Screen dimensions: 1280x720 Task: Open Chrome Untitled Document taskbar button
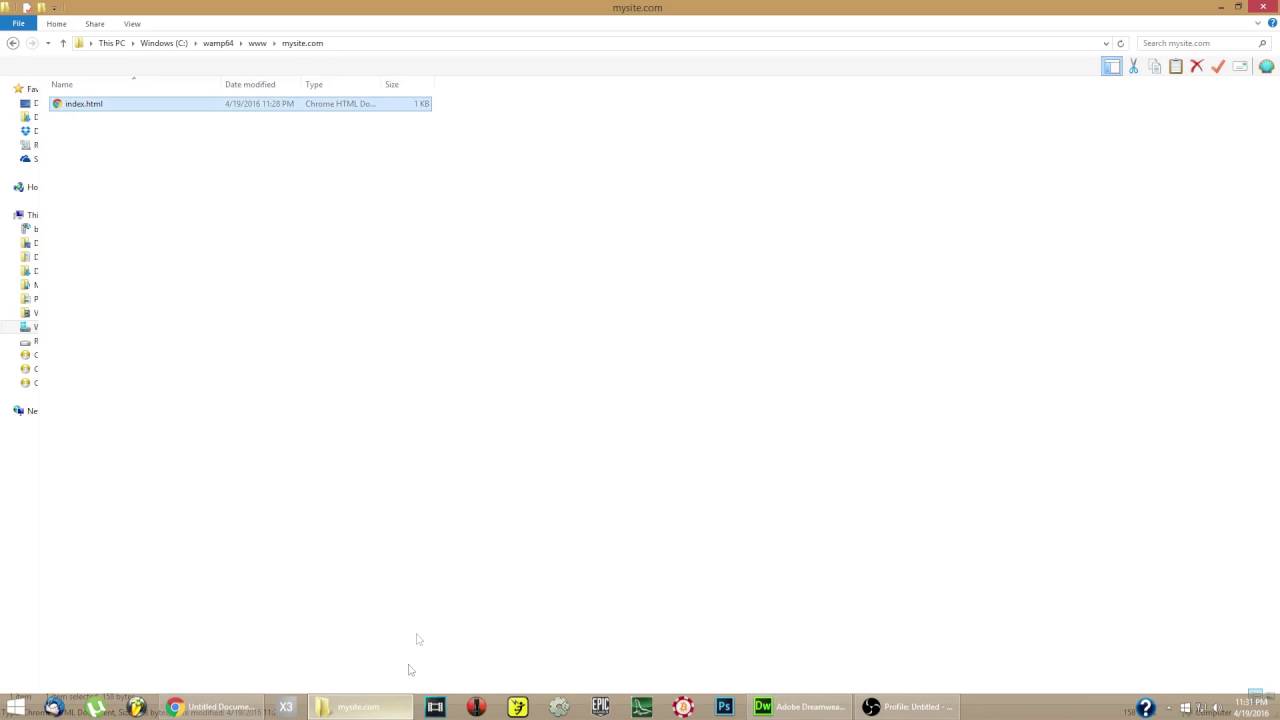coord(212,707)
